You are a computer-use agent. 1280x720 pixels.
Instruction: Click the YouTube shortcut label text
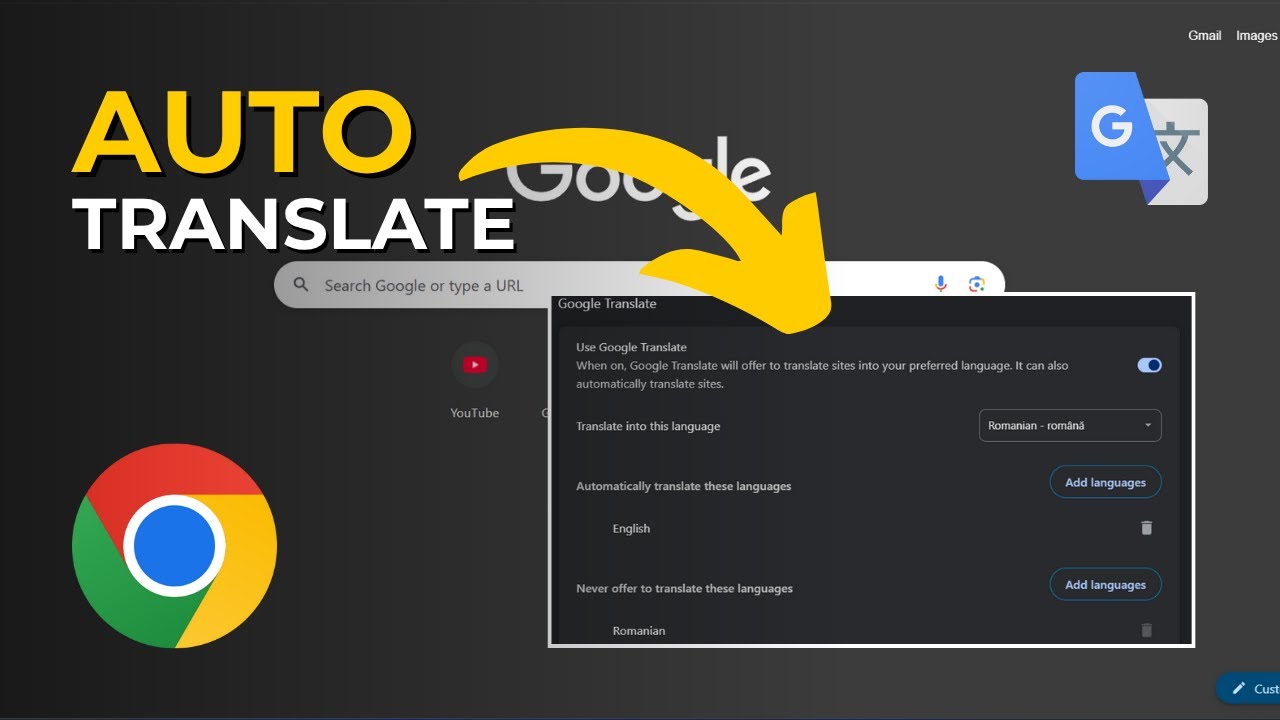coord(474,413)
